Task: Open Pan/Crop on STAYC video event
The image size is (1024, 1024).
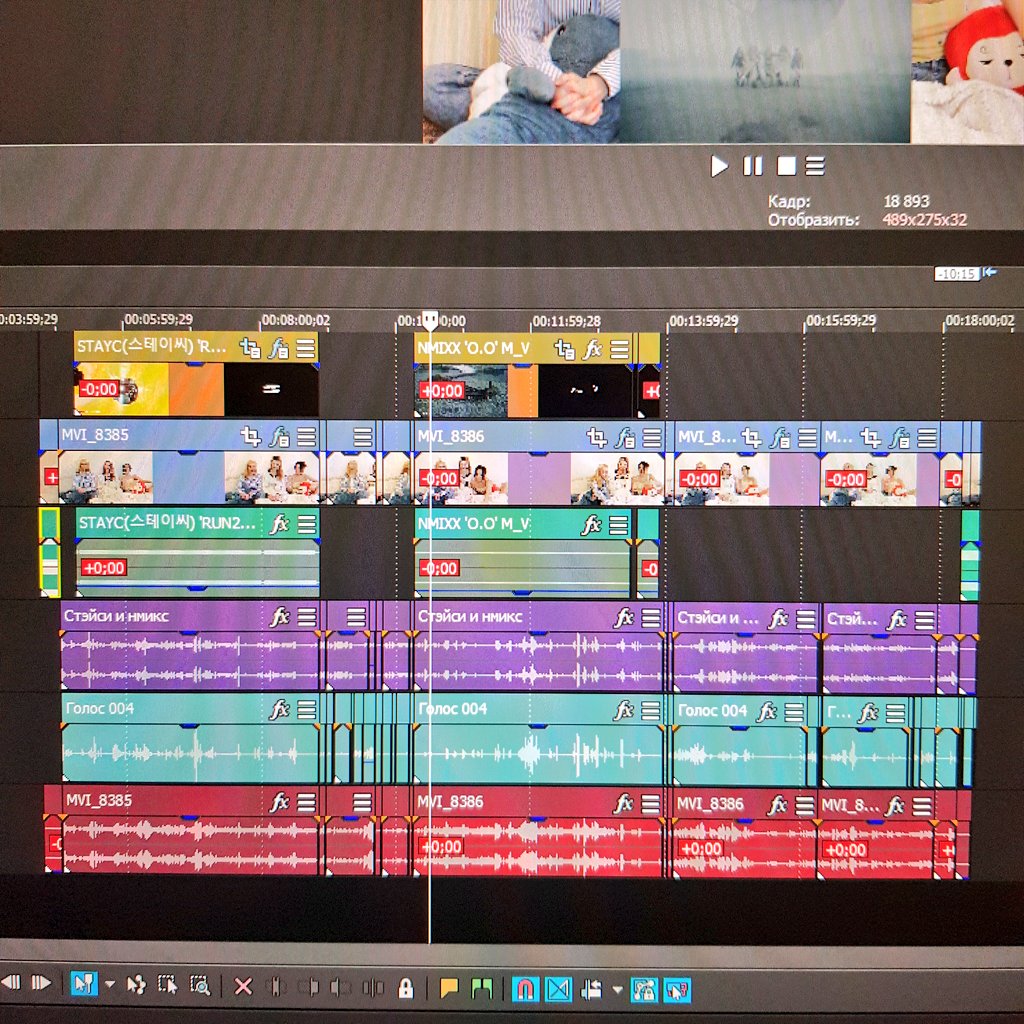Action: click(250, 347)
